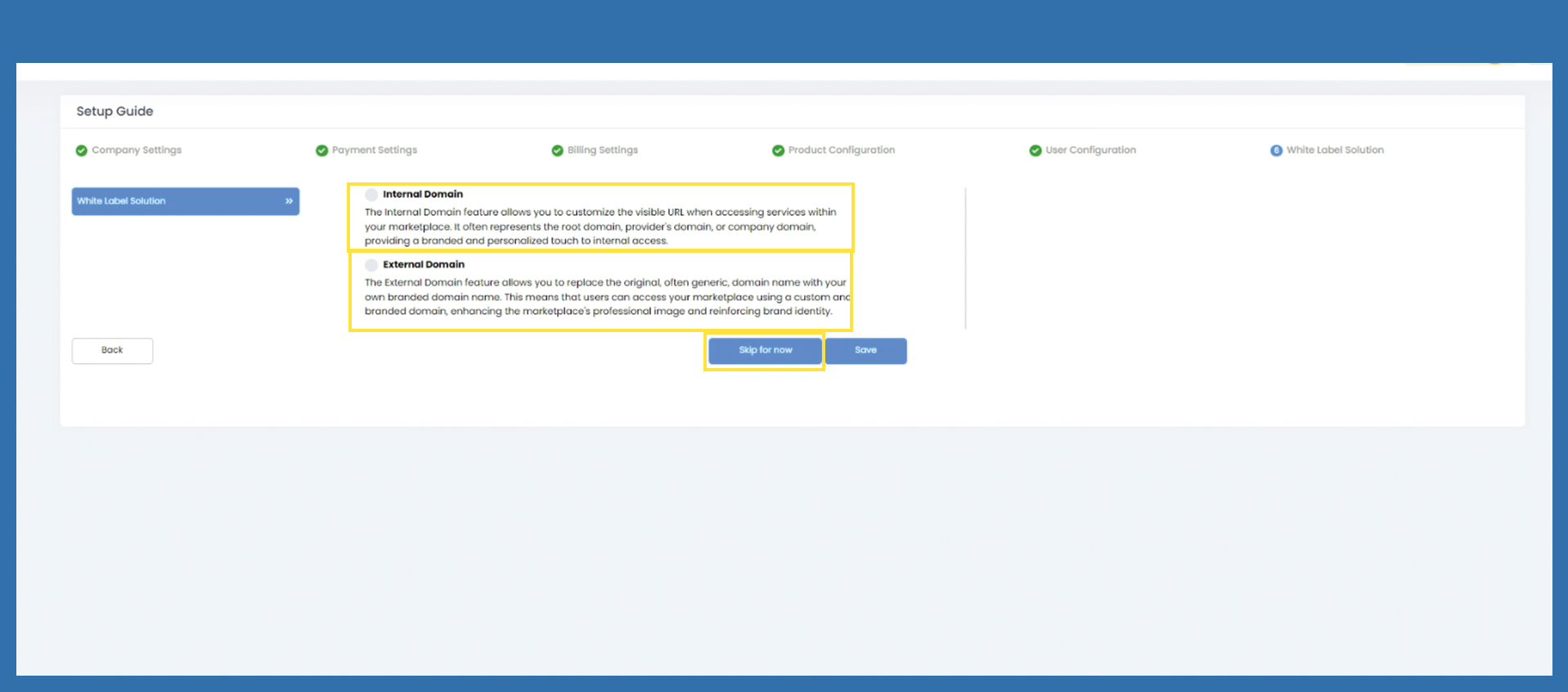This screenshot has width=1568, height=692.
Task: Click the blue step 6 circle icon
Action: [x=1276, y=151]
